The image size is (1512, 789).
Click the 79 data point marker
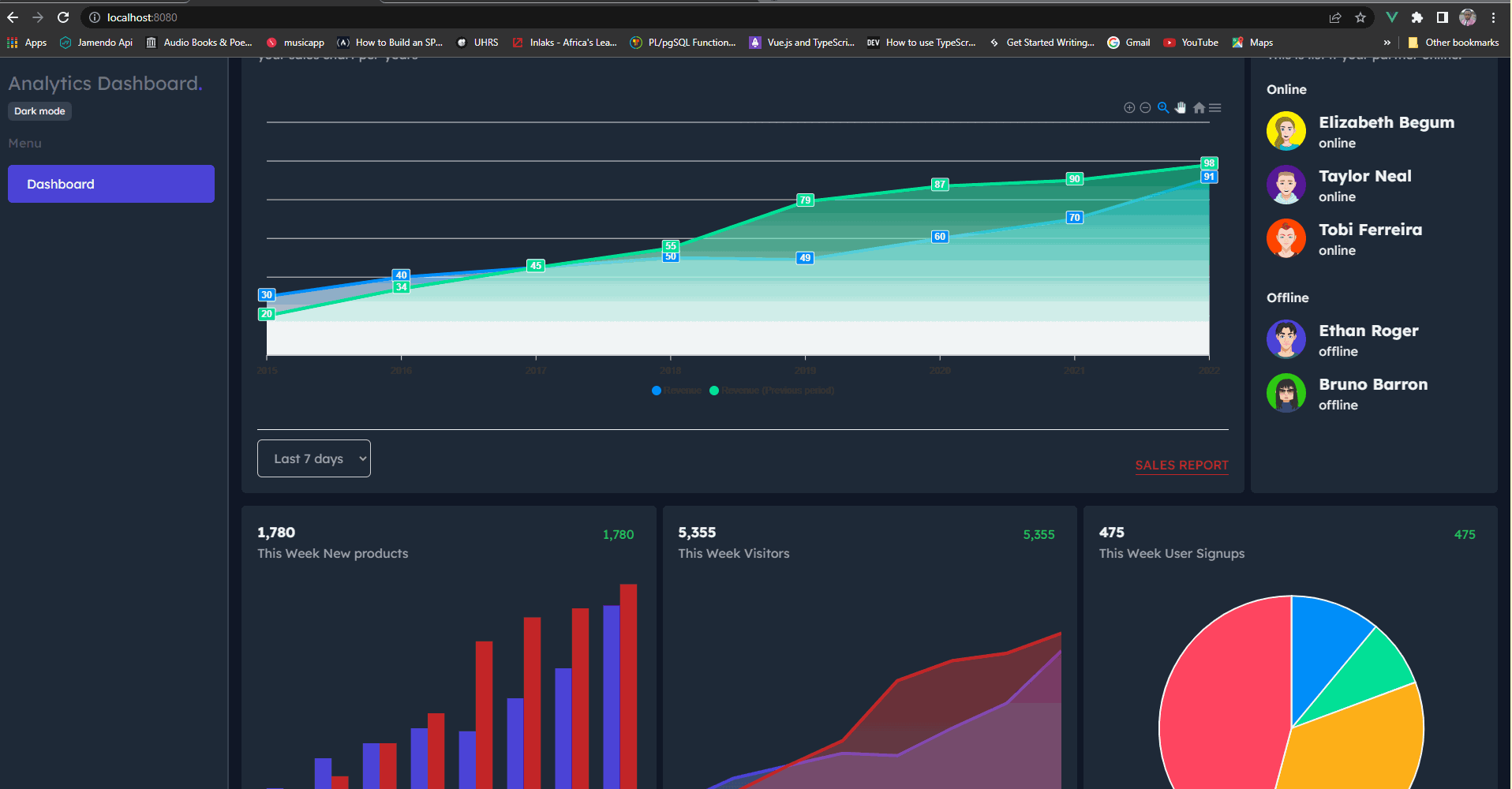pos(805,200)
